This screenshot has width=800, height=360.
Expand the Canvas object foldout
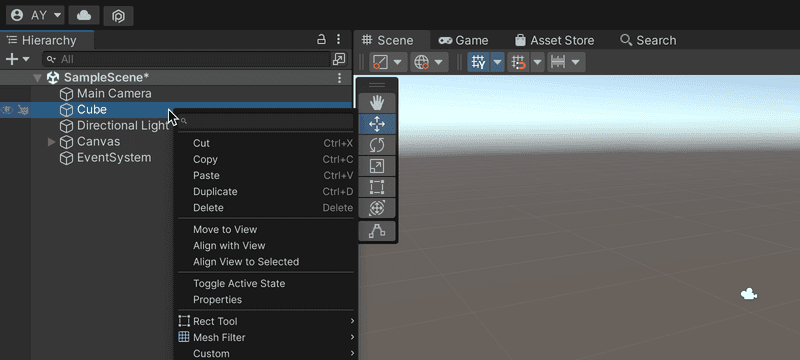point(51,142)
